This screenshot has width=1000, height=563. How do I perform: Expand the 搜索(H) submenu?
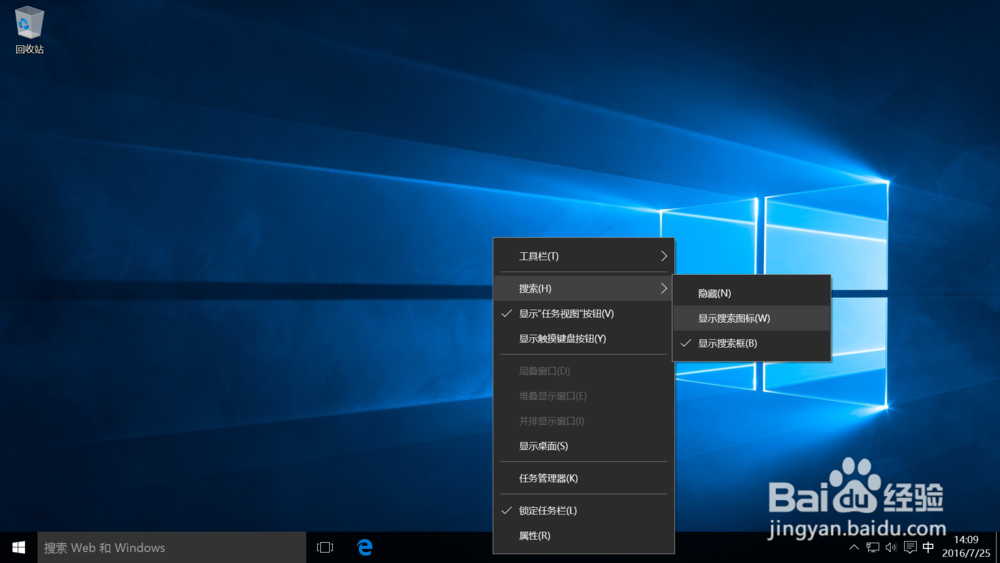click(584, 288)
